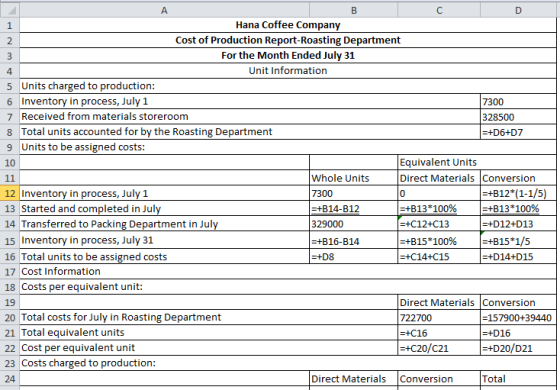Click 'For the Month Ended July 31' cell

point(288,55)
